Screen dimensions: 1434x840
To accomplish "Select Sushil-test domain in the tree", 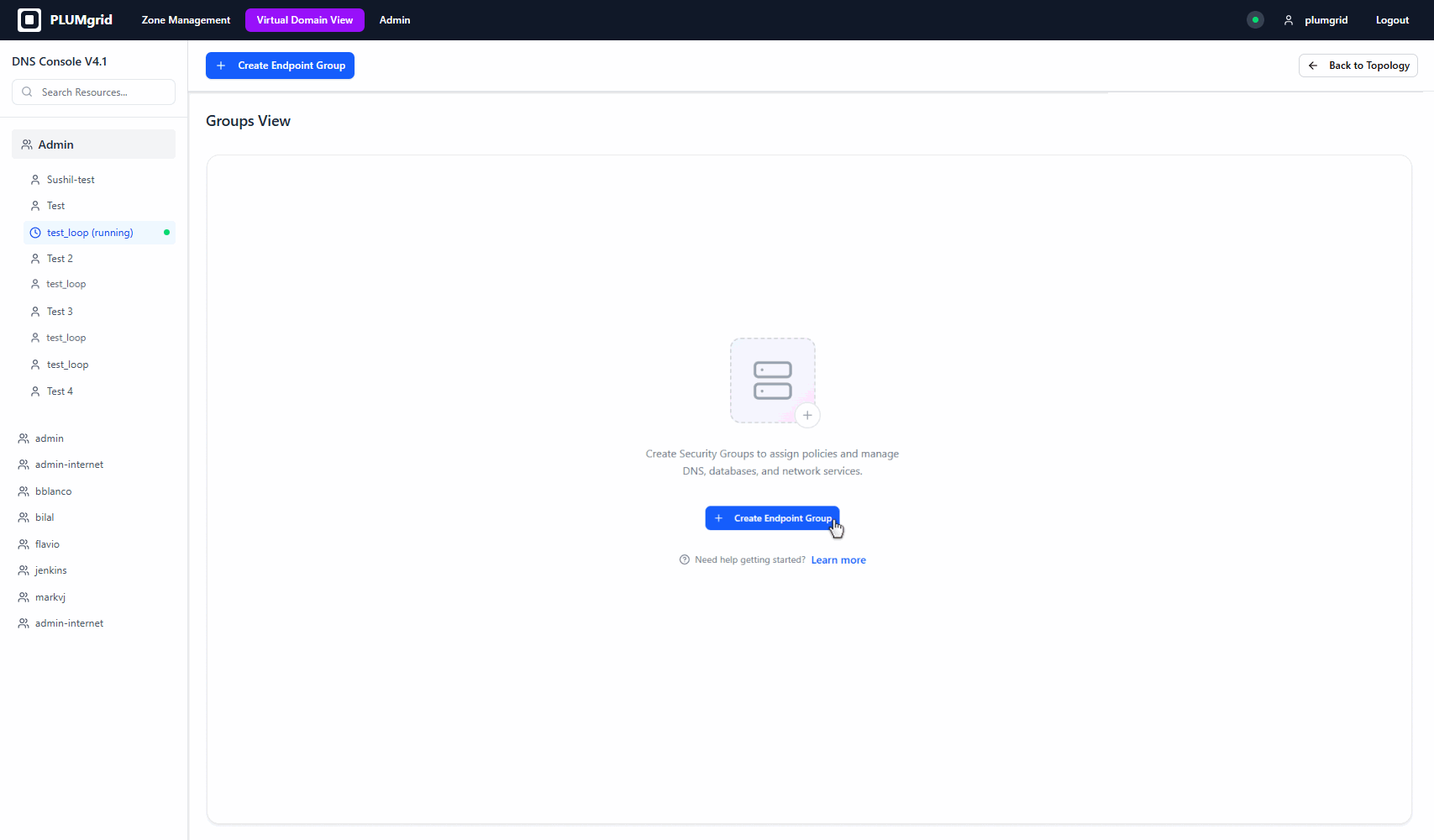I will (x=71, y=180).
